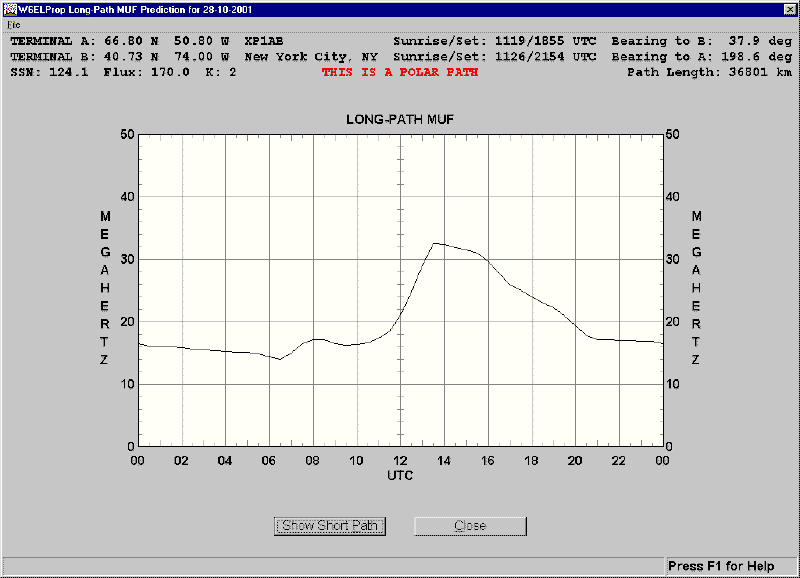Close the window with the title bar X
800x578 pixels.
pyautogui.click(x=789, y=9)
